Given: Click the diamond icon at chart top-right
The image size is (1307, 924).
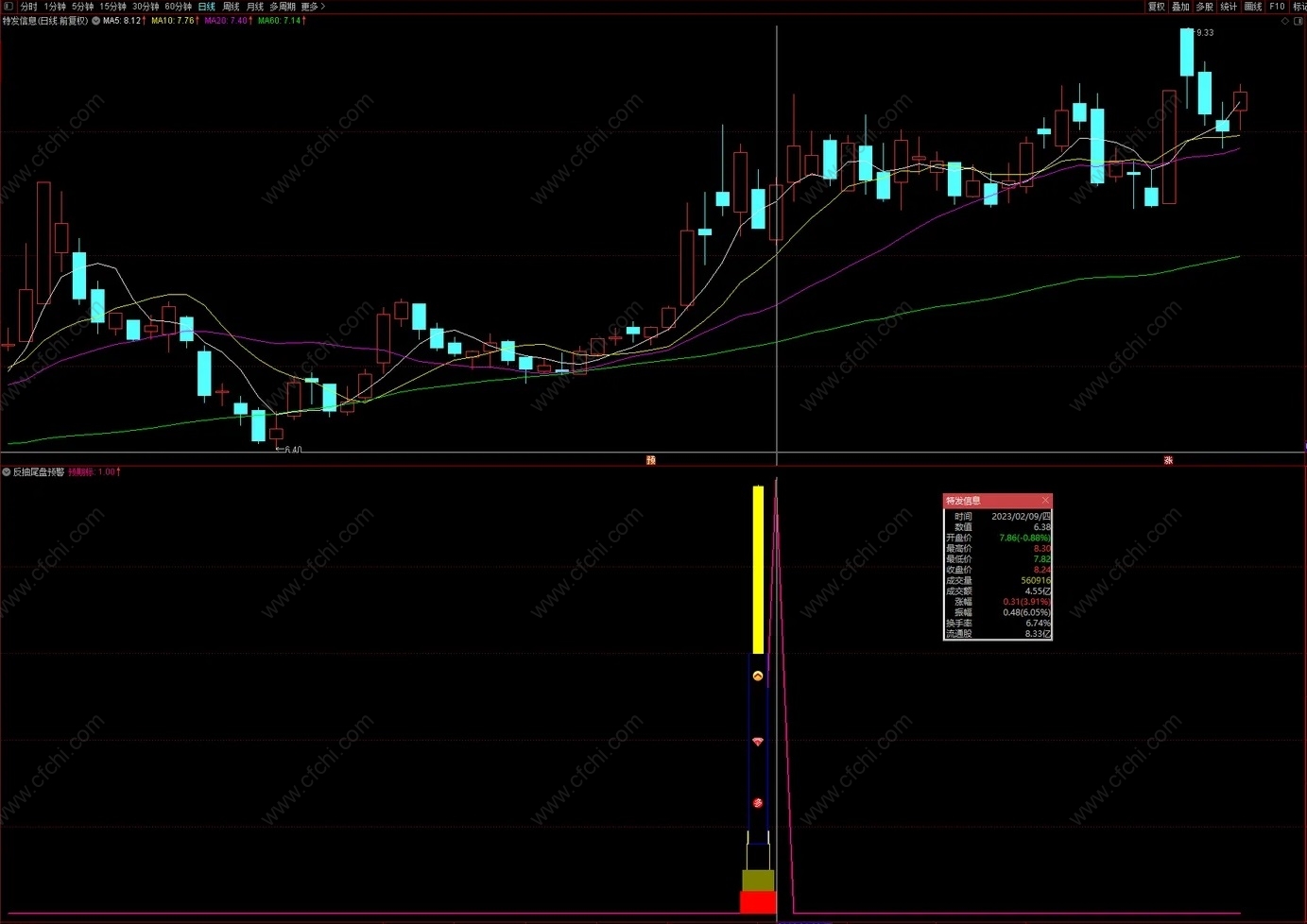Looking at the screenshot, I should coord(1285,21).
